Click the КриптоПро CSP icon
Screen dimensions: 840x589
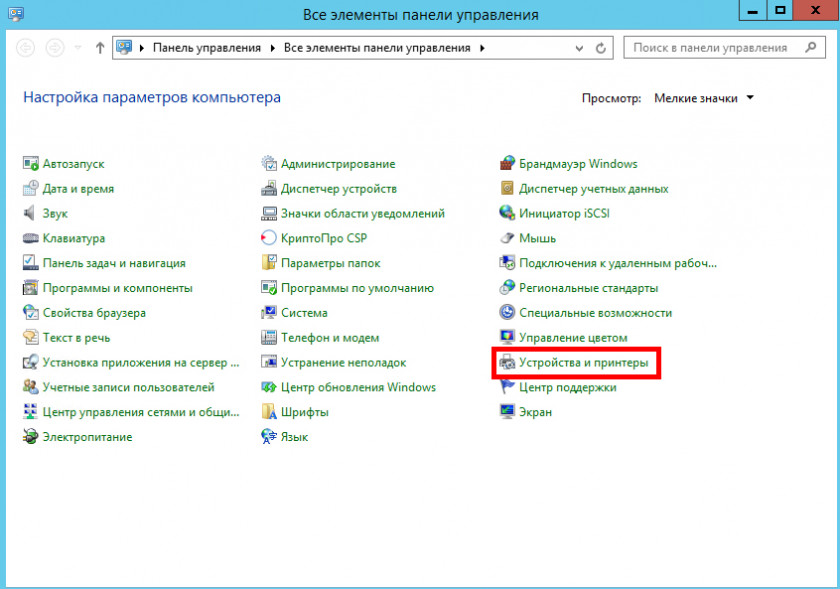tap(268, 238)
